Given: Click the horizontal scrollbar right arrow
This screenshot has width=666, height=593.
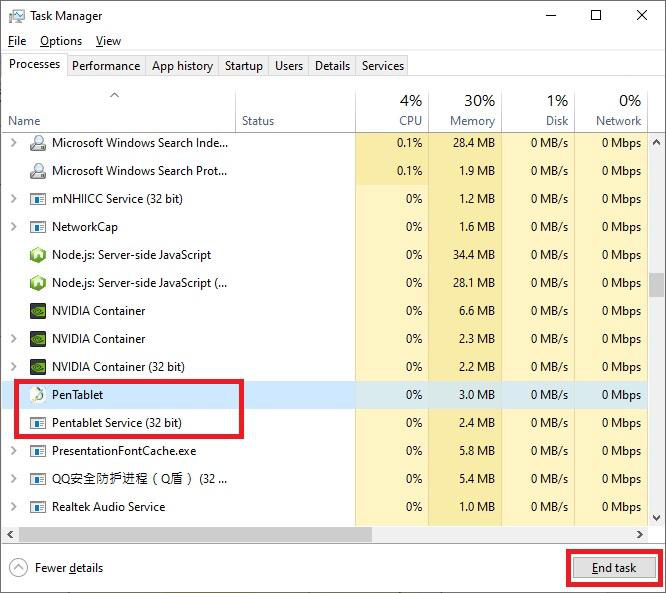Looking at the screenshot, I should 640,534.
